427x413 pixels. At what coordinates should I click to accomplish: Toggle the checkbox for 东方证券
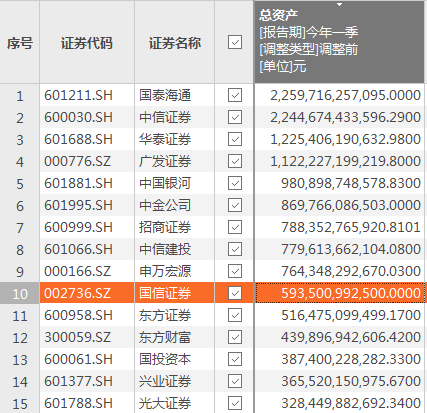(x=235, y=315)
